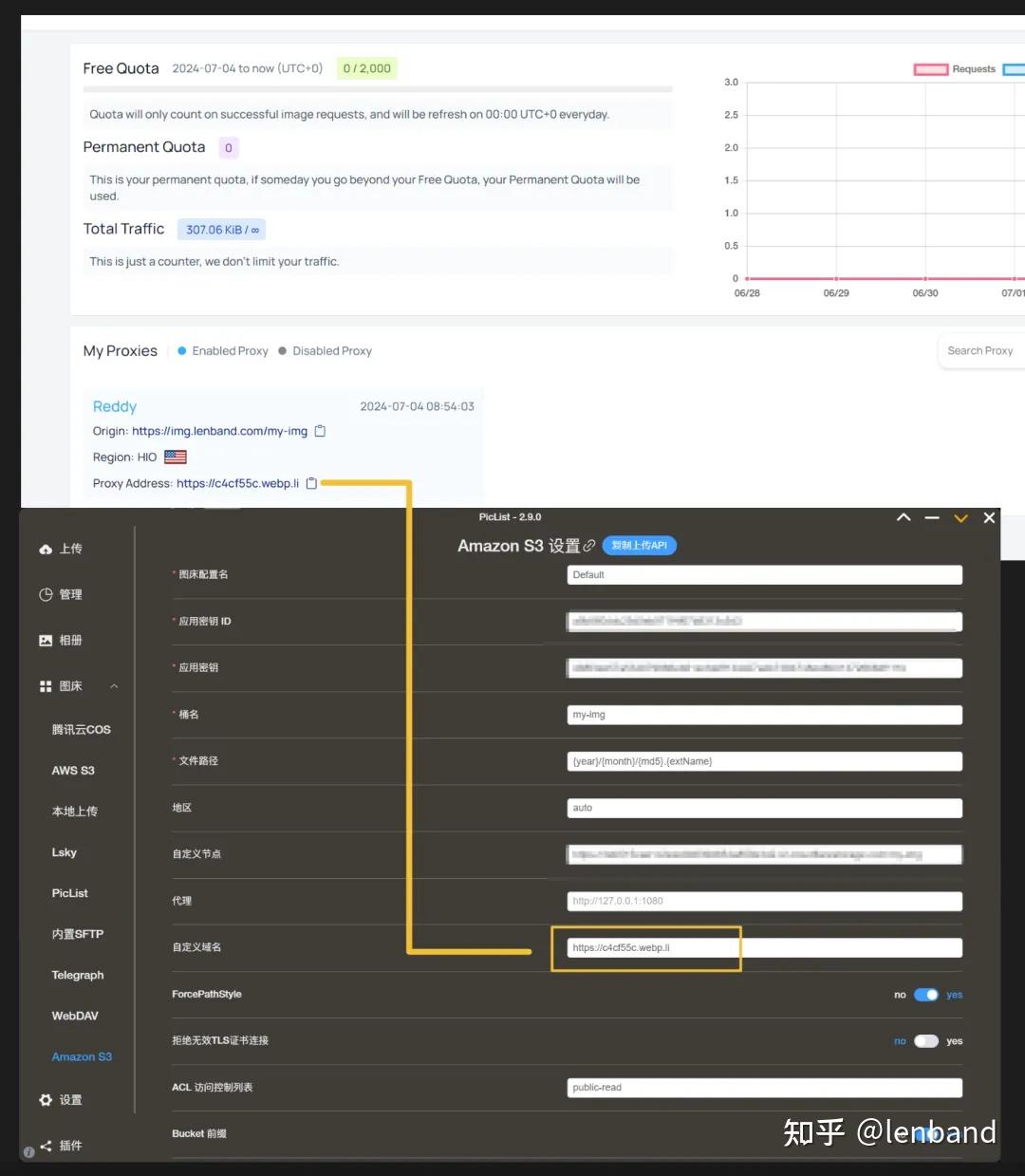Toggle the Disabled Proxy legend filter
This screenshot has width=1025, height=1176.
326,350
